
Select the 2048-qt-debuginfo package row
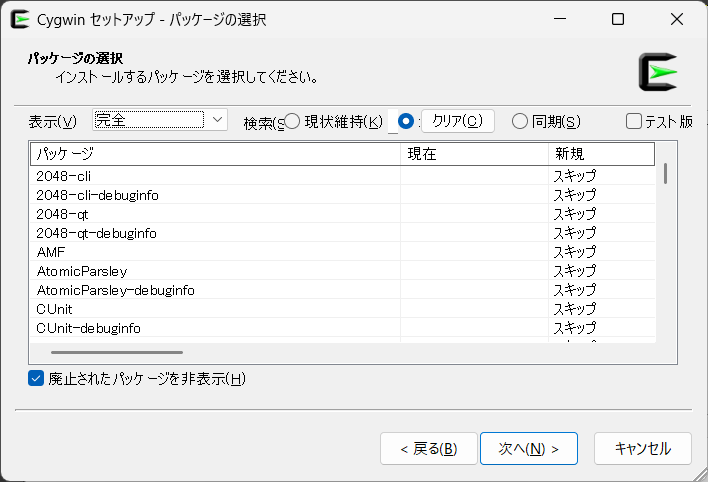point(343,233)
